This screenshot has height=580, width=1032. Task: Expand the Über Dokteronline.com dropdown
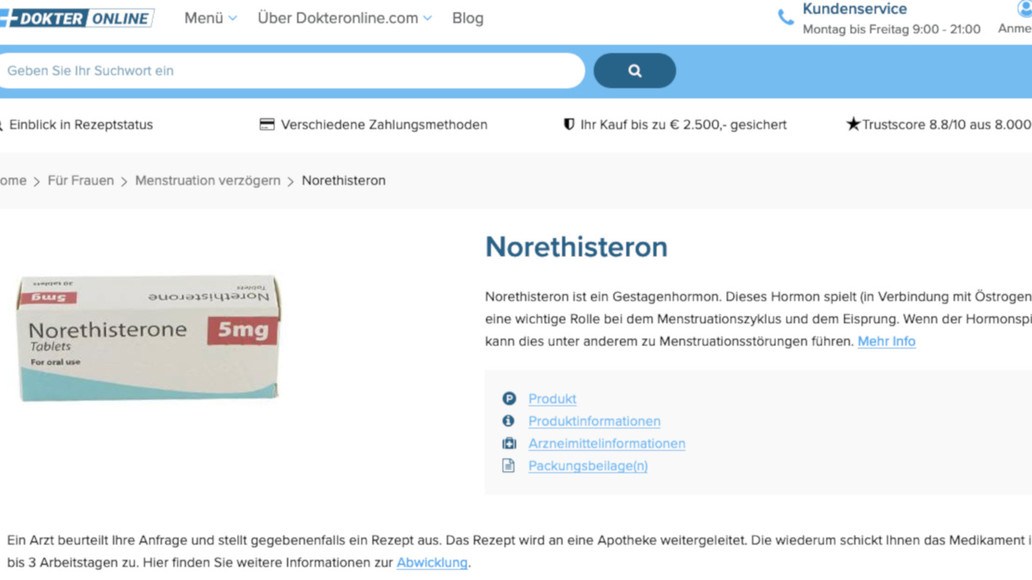(344, 18)
